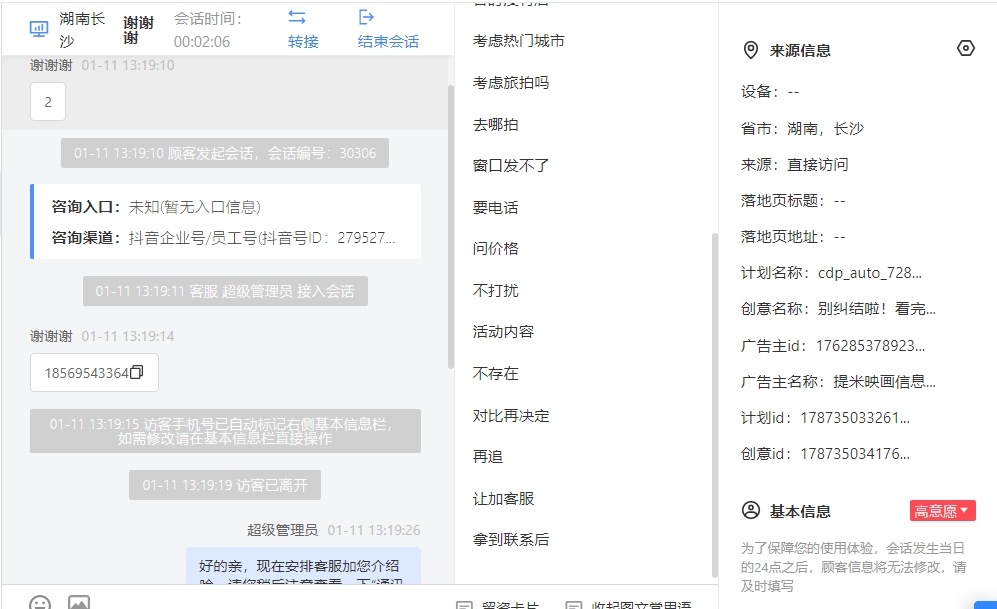
Task: Click the 会话时间 00:02:06 timer
Action: point(208,31)
